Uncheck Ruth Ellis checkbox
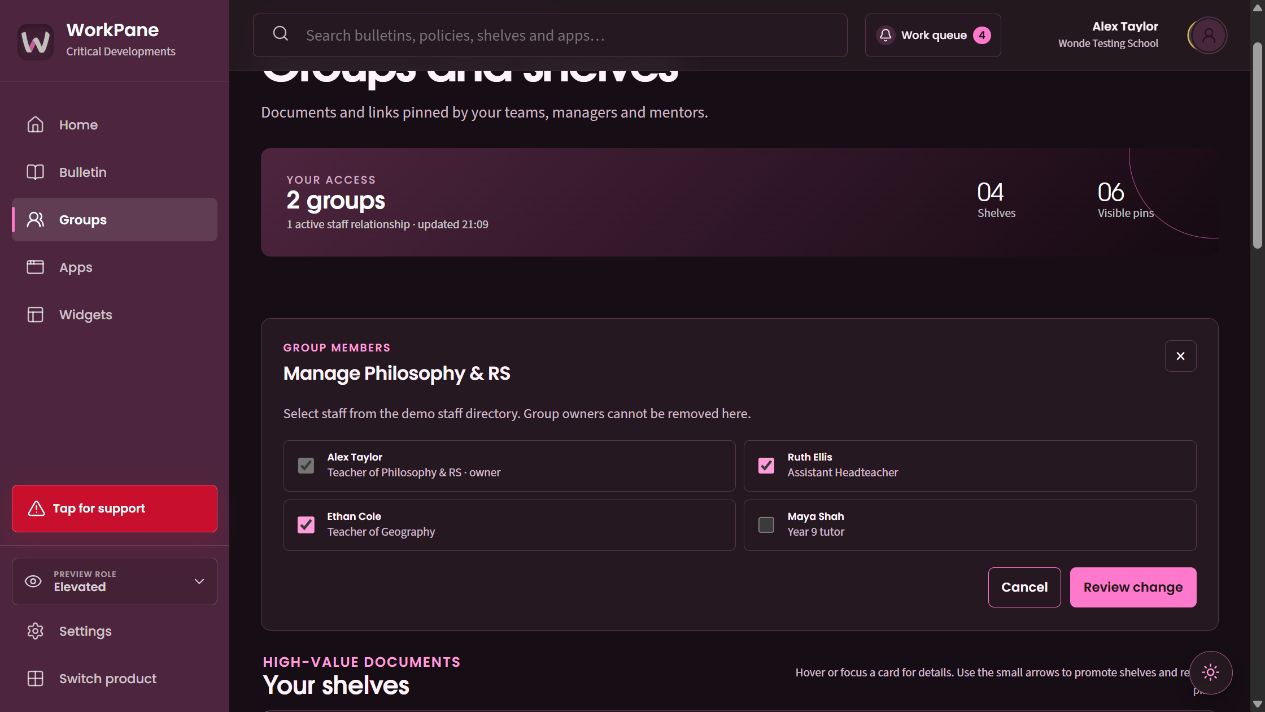Viewport: 1265px width, 712px height. coord(766,465)
